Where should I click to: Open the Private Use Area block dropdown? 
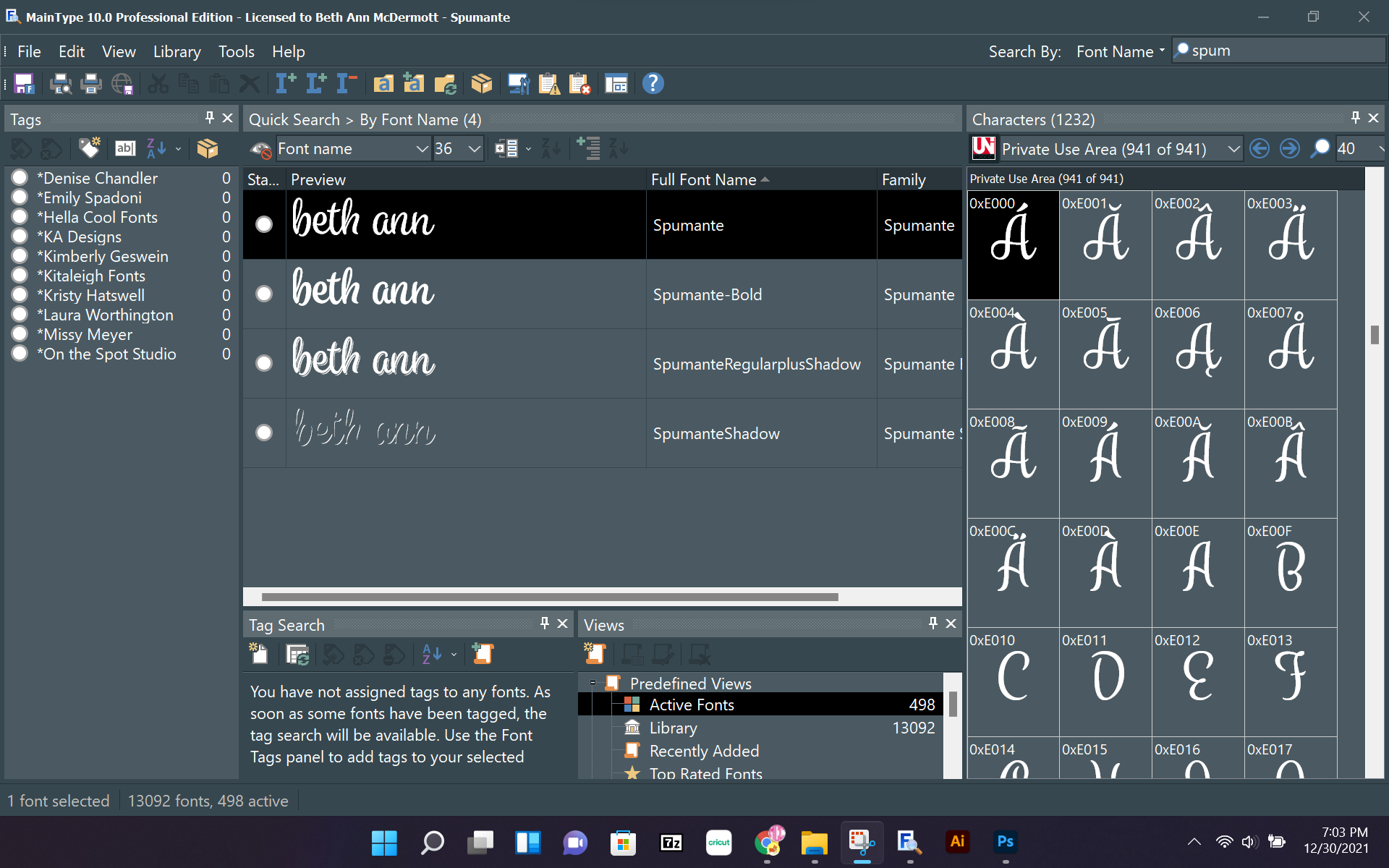[x=1233, y=149]
